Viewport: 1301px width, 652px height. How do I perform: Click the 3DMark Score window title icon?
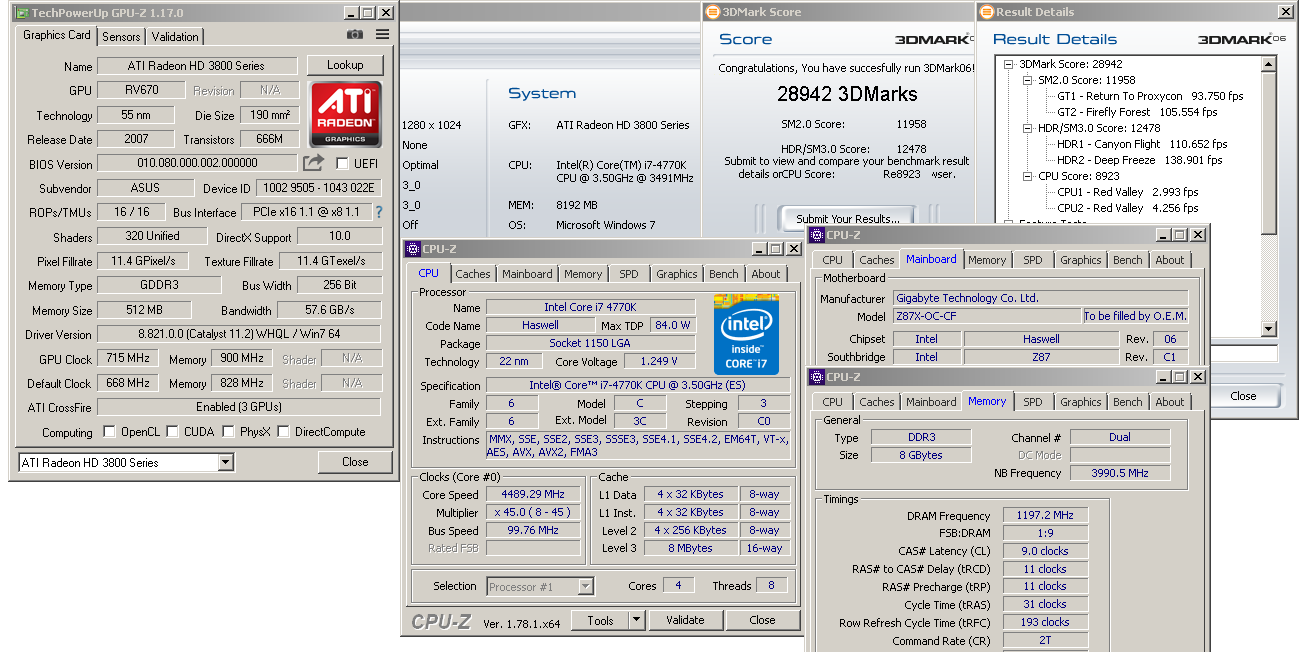pos(712,12)
